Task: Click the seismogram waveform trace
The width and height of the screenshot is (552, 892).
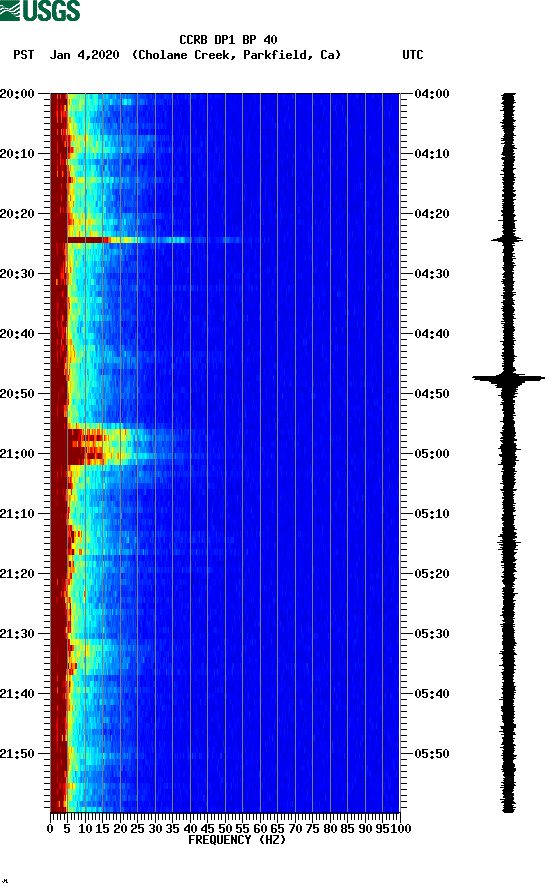Action: [508, 452]
